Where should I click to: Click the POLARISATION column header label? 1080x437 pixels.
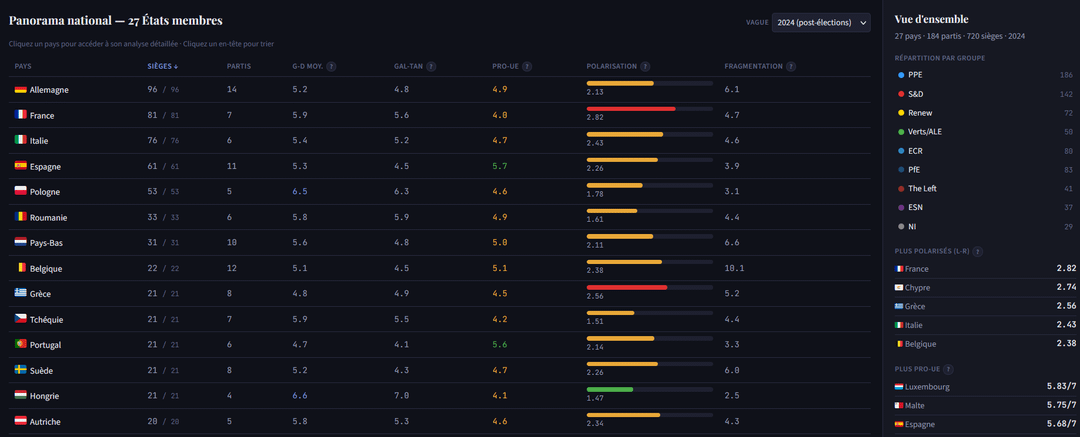click(x=611, y=67)
